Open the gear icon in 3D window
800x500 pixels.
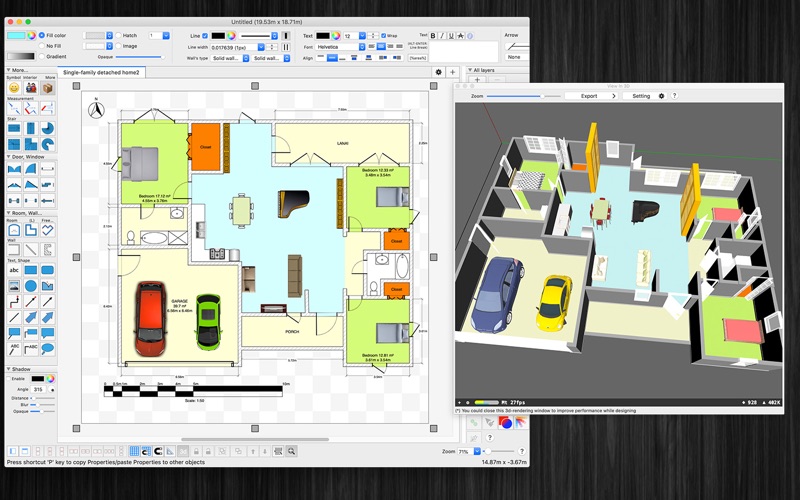pyautogui.click(x=661, y=96)
